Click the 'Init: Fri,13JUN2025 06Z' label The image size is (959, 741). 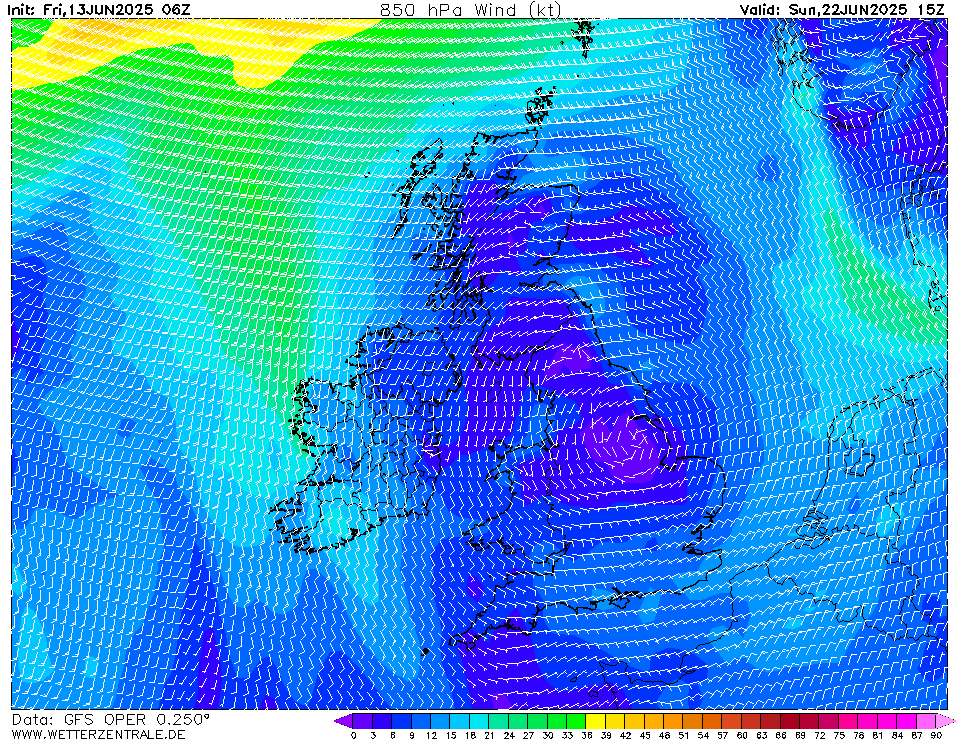(x=98, y=9)
